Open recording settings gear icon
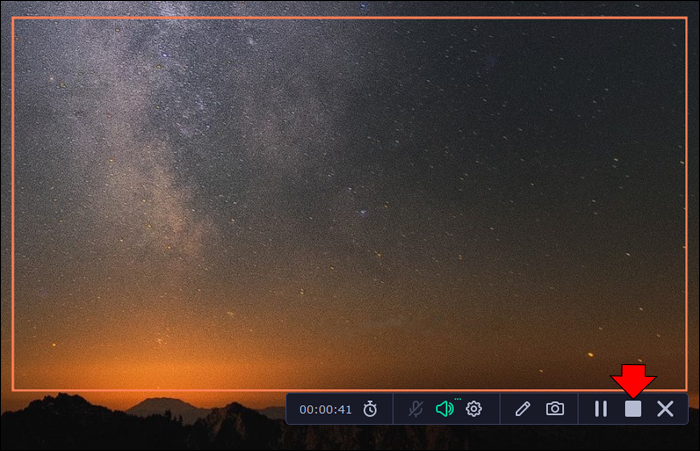 474,409
